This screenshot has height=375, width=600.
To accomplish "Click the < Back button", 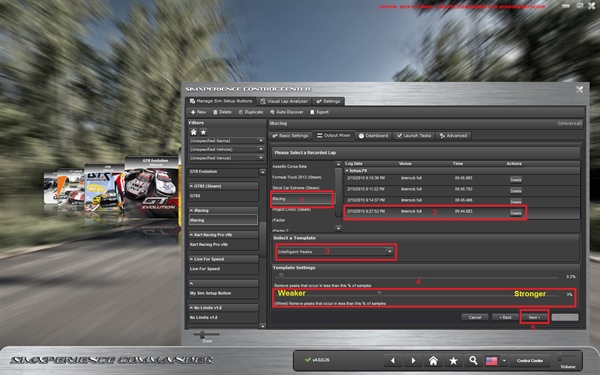I will coord(505,317).
